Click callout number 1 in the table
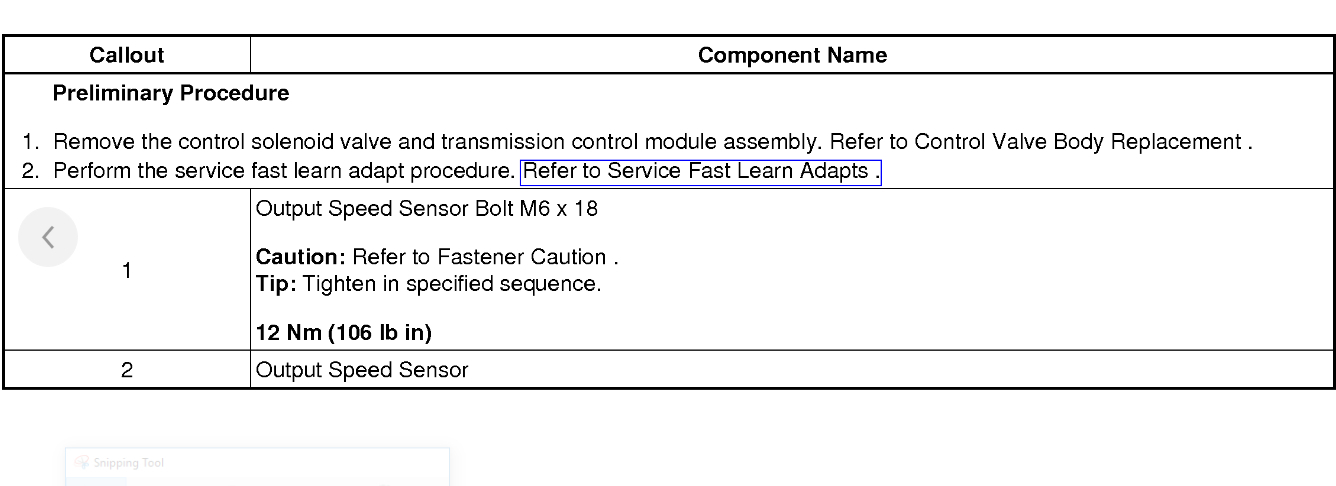This screenshot has height=486, width=1336. click(x=127, y=270)
